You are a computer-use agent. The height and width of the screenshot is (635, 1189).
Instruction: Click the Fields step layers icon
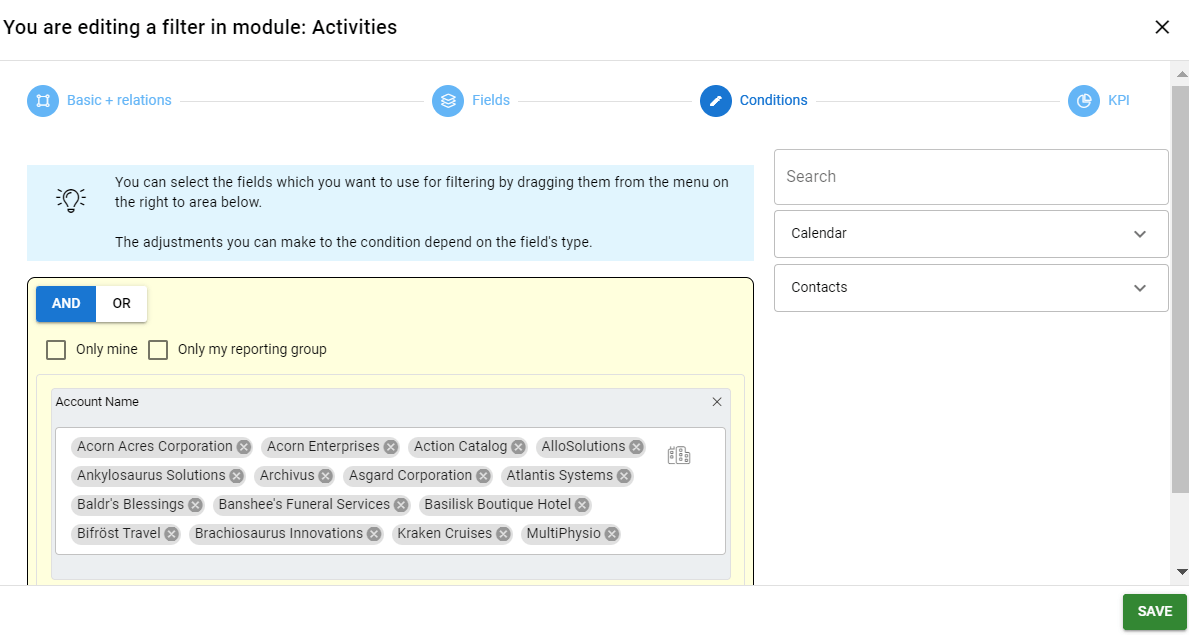[x=447, y=100]
